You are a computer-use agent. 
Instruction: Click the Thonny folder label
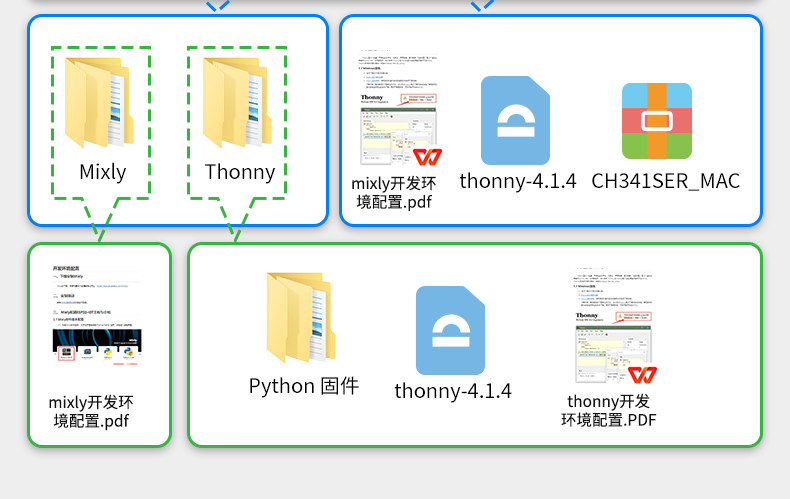pyautogui.click(x=240, y=172)
